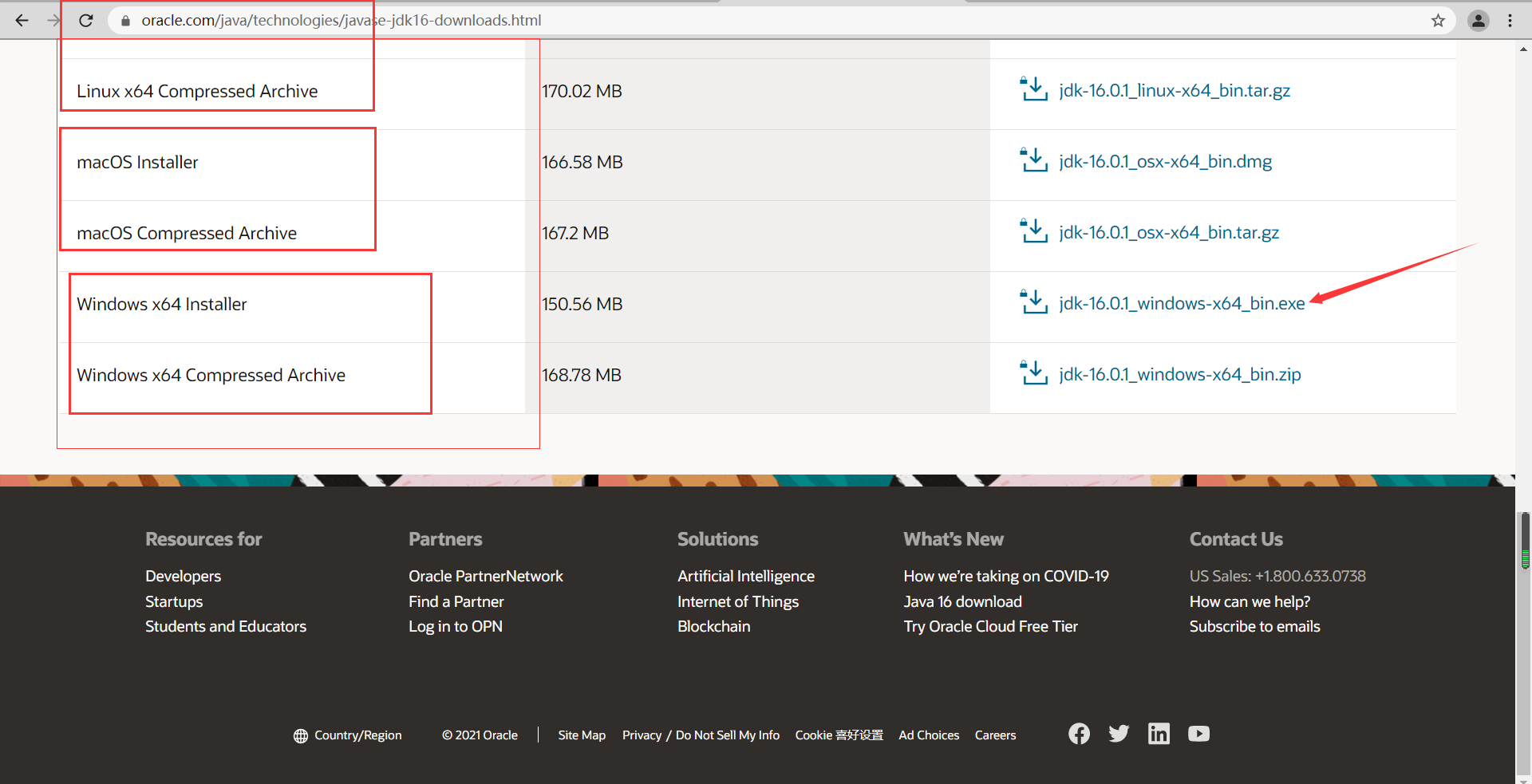
Task: Open the Ad Choices link
Action: tap(929, 735)
